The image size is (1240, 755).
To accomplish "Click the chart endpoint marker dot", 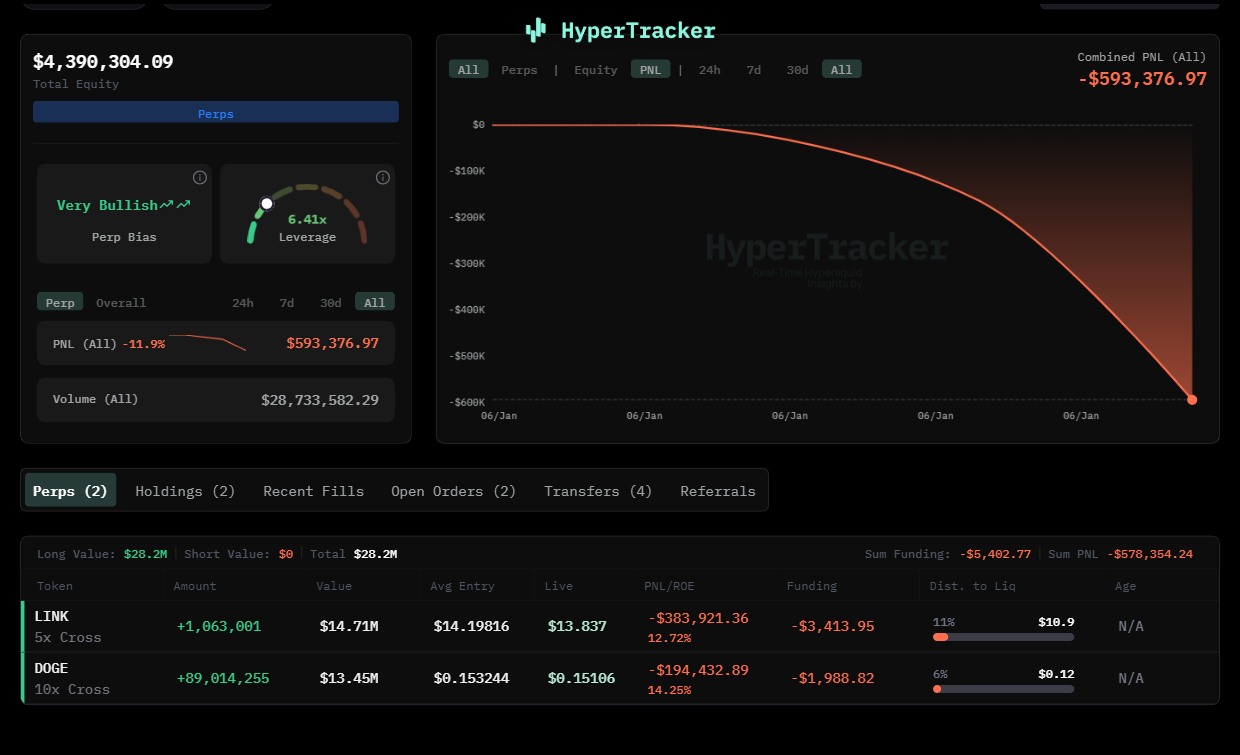I will pyautogui.click(x=1192, y=400).
